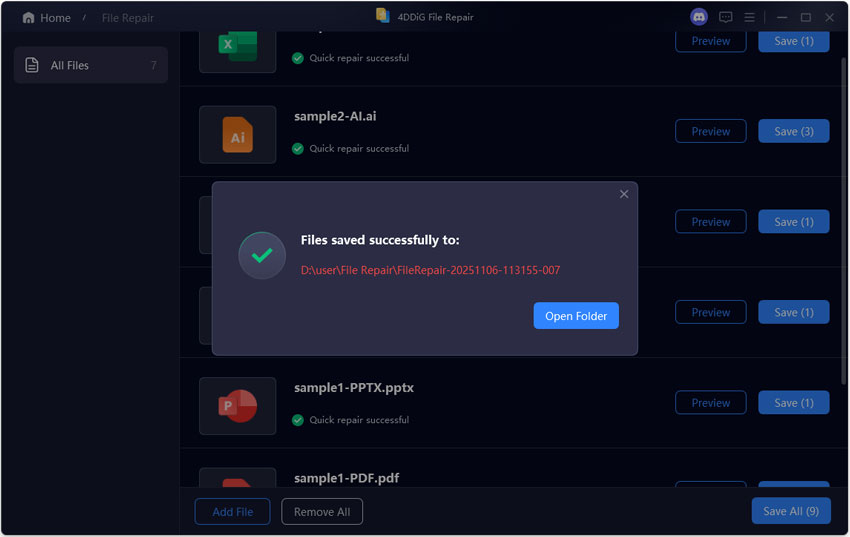
Task: Click Open Folder button
Action: coord(576,316)
